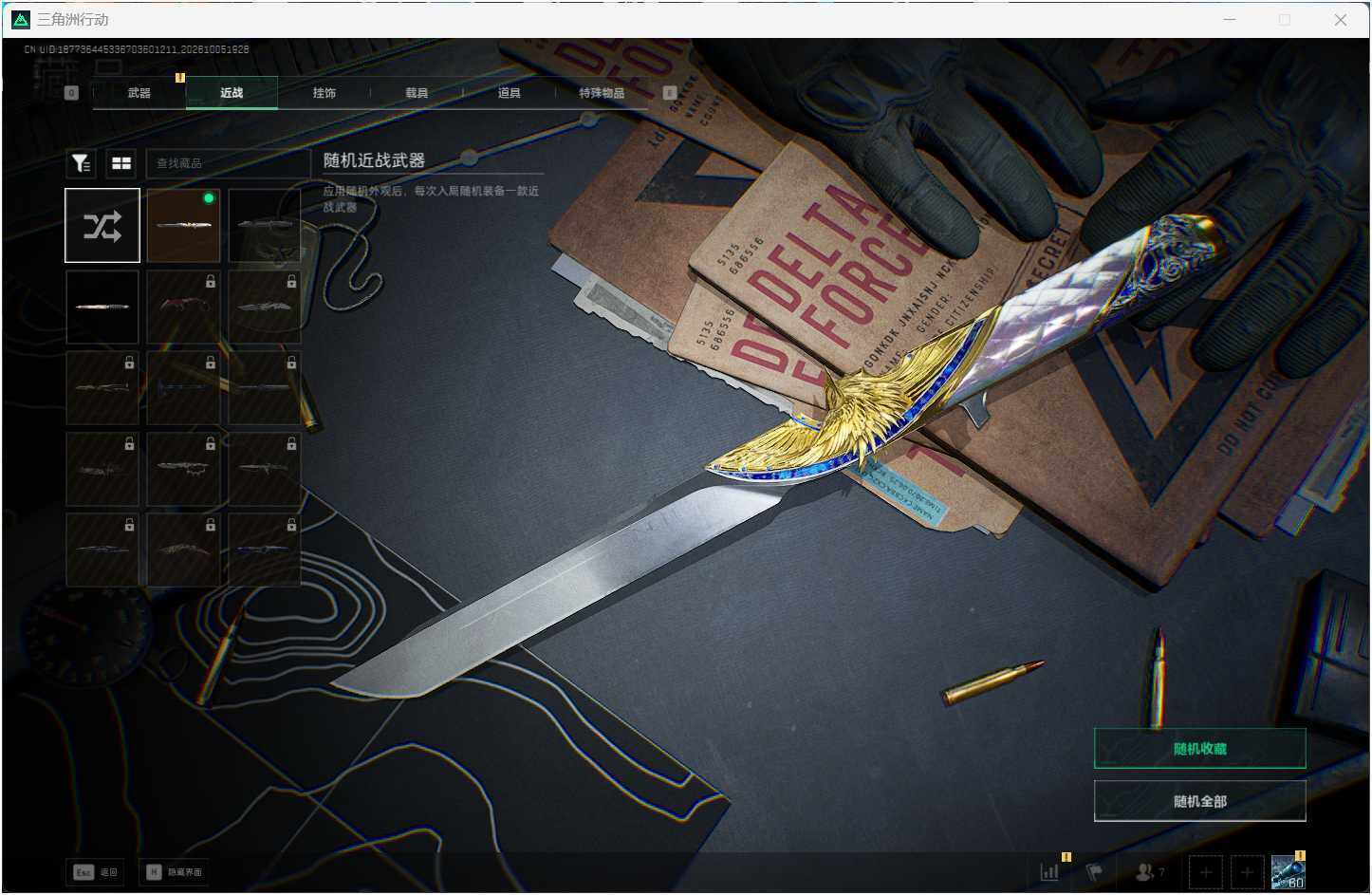This screenshot has height=895, width=1372.
Task: Click the 三角洲行动 app logo in title bar
Action: click(x=20, y=19)
